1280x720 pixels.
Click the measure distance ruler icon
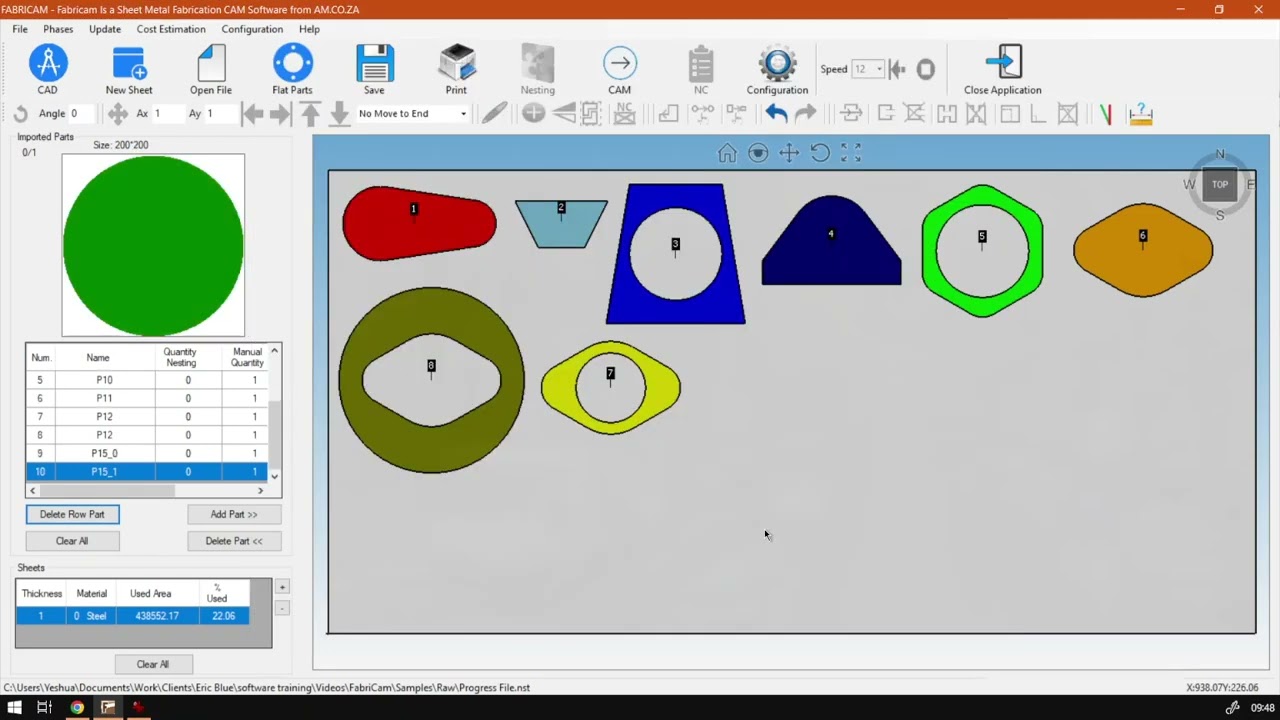[x=1140, y=114]
